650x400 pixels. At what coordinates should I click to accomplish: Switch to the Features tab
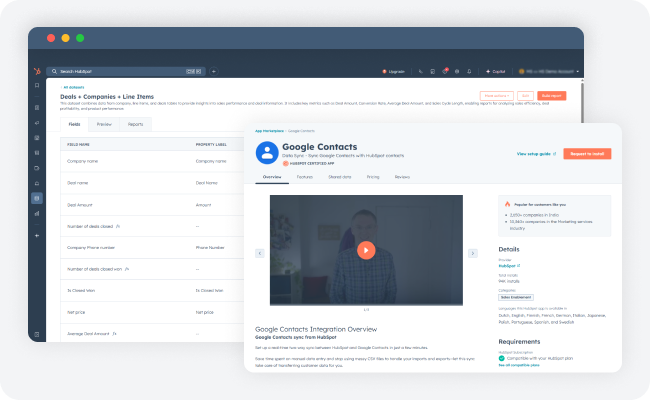click(x=305, y=177)
